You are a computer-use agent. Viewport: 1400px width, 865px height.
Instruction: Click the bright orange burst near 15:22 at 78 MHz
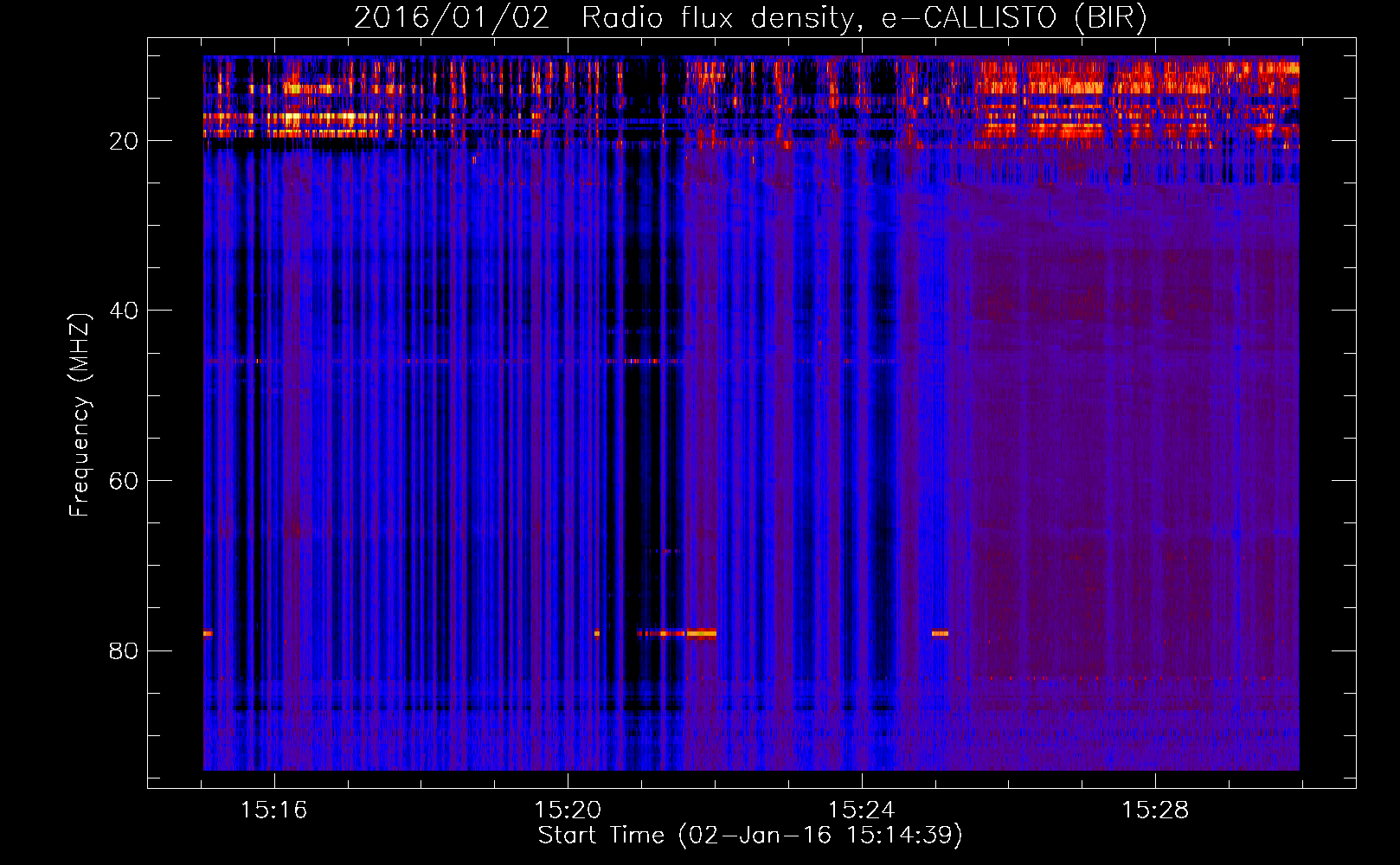701,633
